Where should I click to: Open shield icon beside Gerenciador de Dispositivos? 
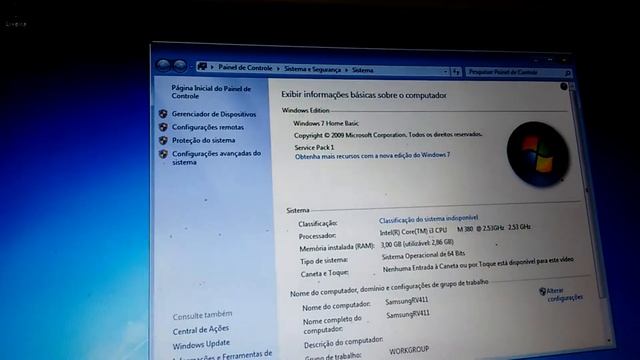[163, 114]
